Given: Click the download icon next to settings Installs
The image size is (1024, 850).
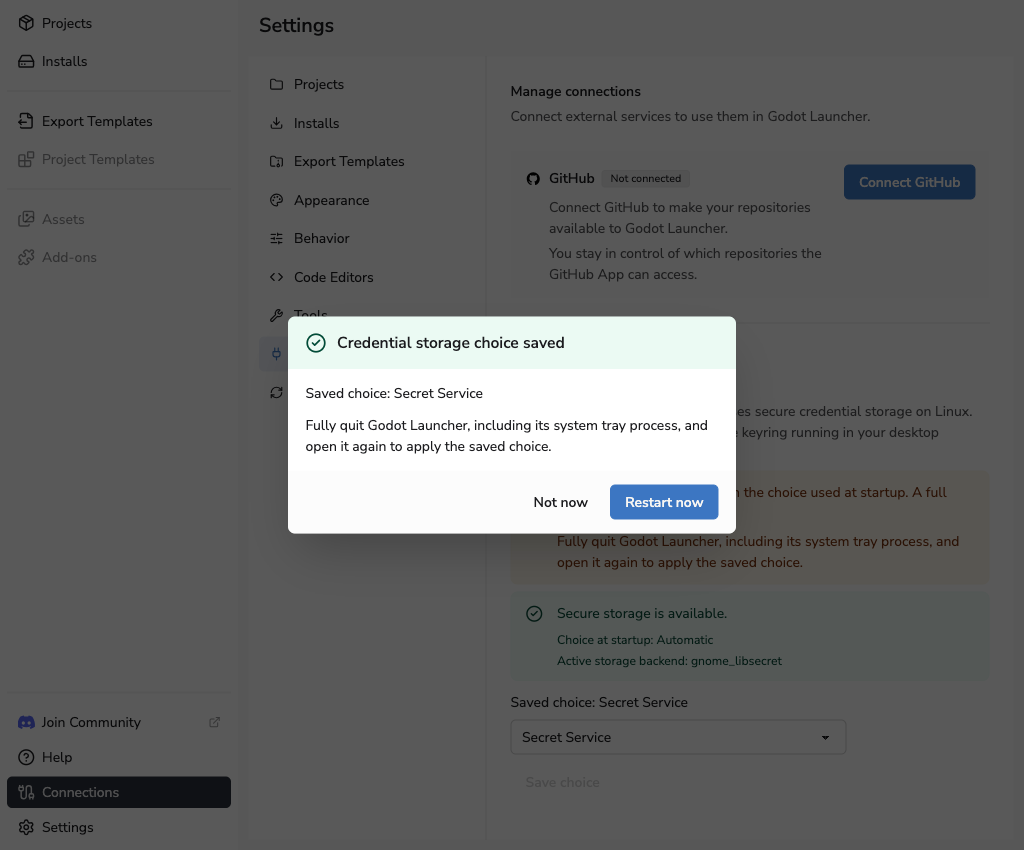Looking at the screenshot, I should [276, 123].
